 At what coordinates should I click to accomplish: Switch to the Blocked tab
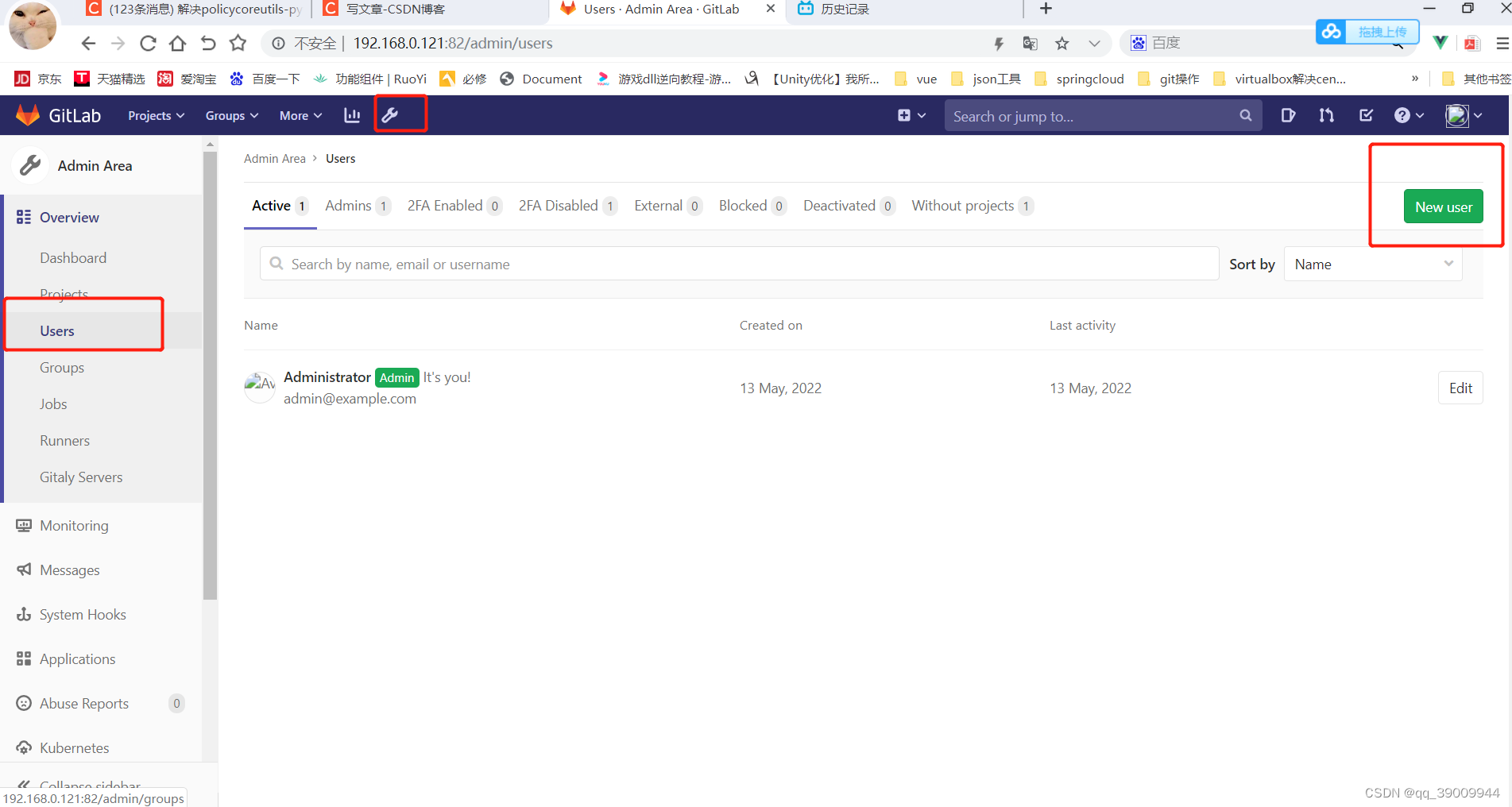point(752,206)
